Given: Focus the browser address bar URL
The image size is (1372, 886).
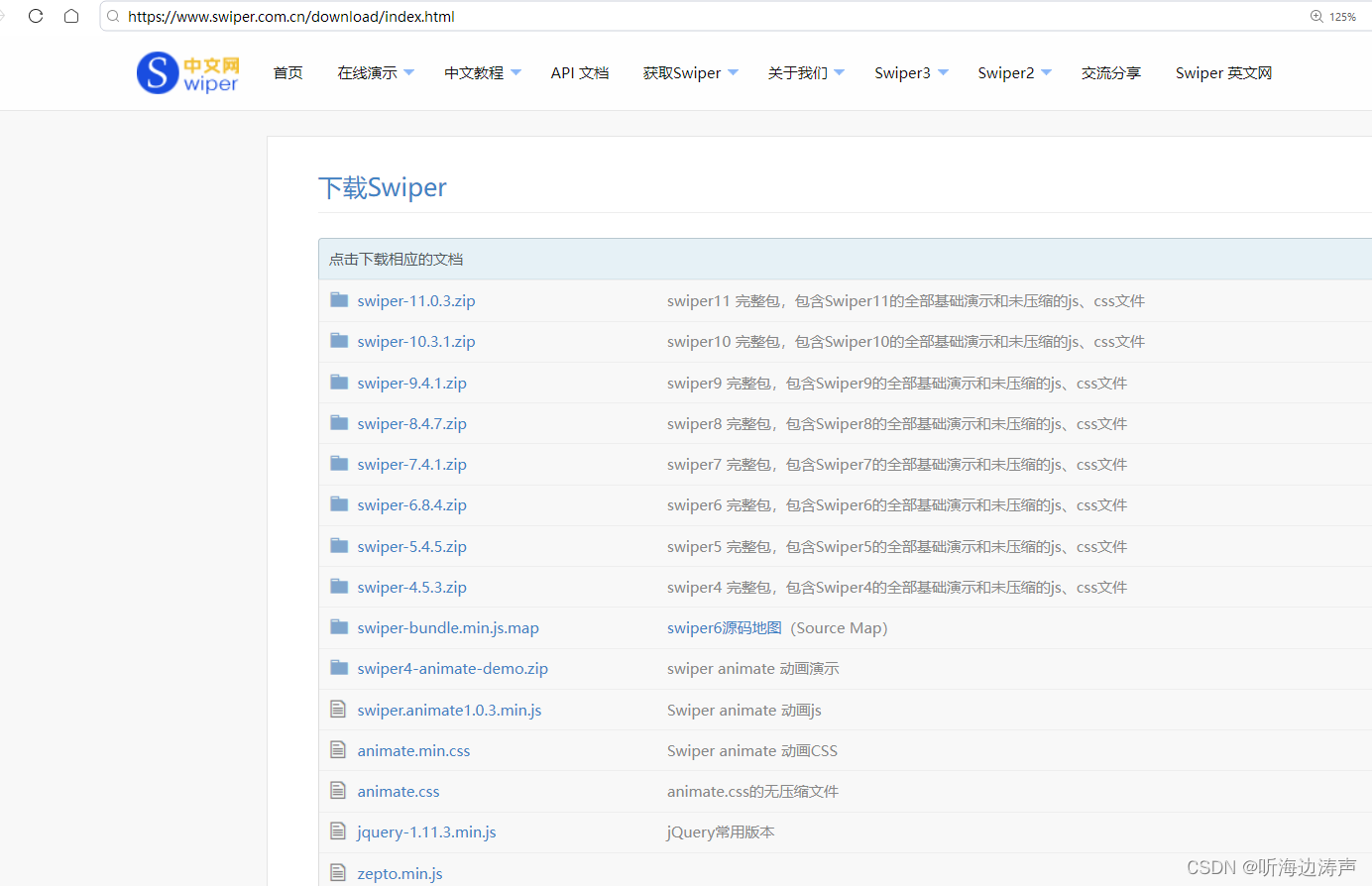Looking at the screenshot, I should tap(291, 16).
